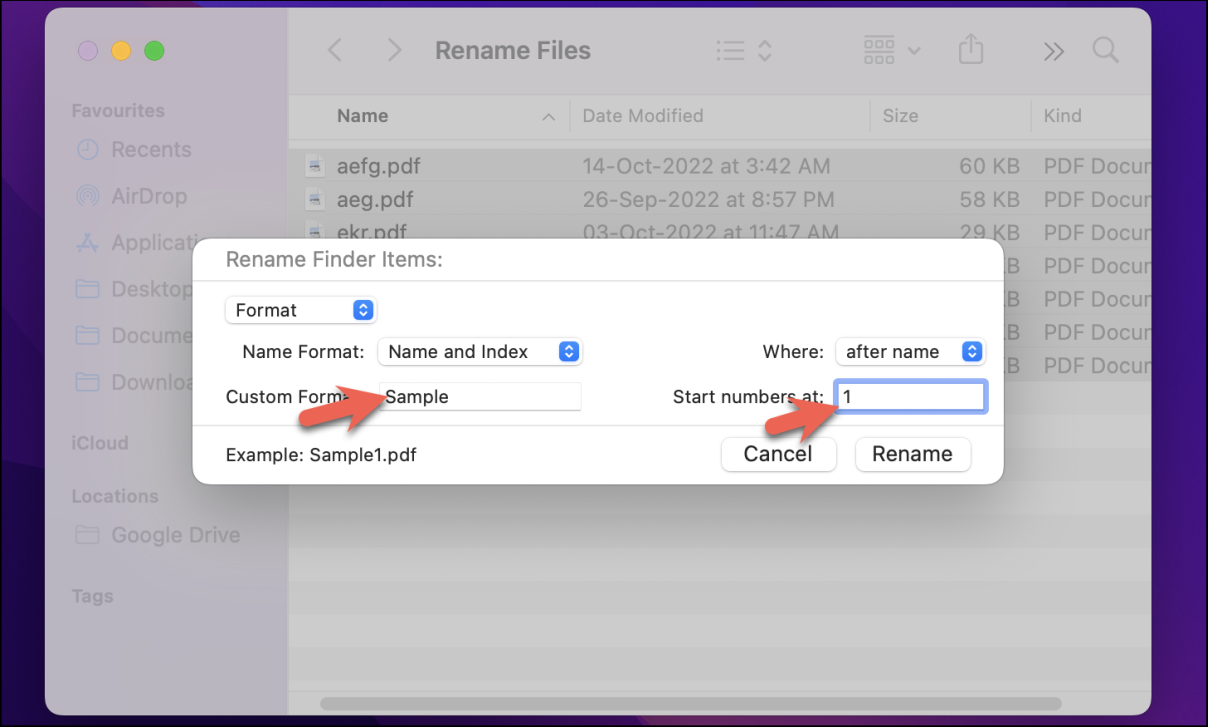Click the yellow minimize window button

pyautogui.click(x=121, y=50)
